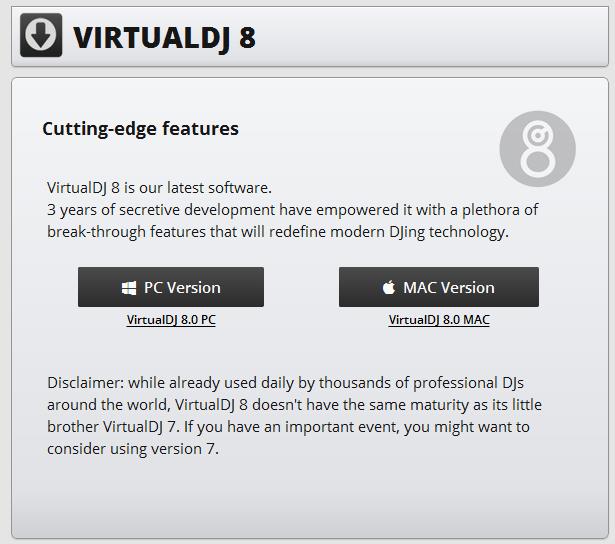The height and width of the screenshot is (544, 615).
Task: Download the PC Version
Action: (x=171, y=287)
